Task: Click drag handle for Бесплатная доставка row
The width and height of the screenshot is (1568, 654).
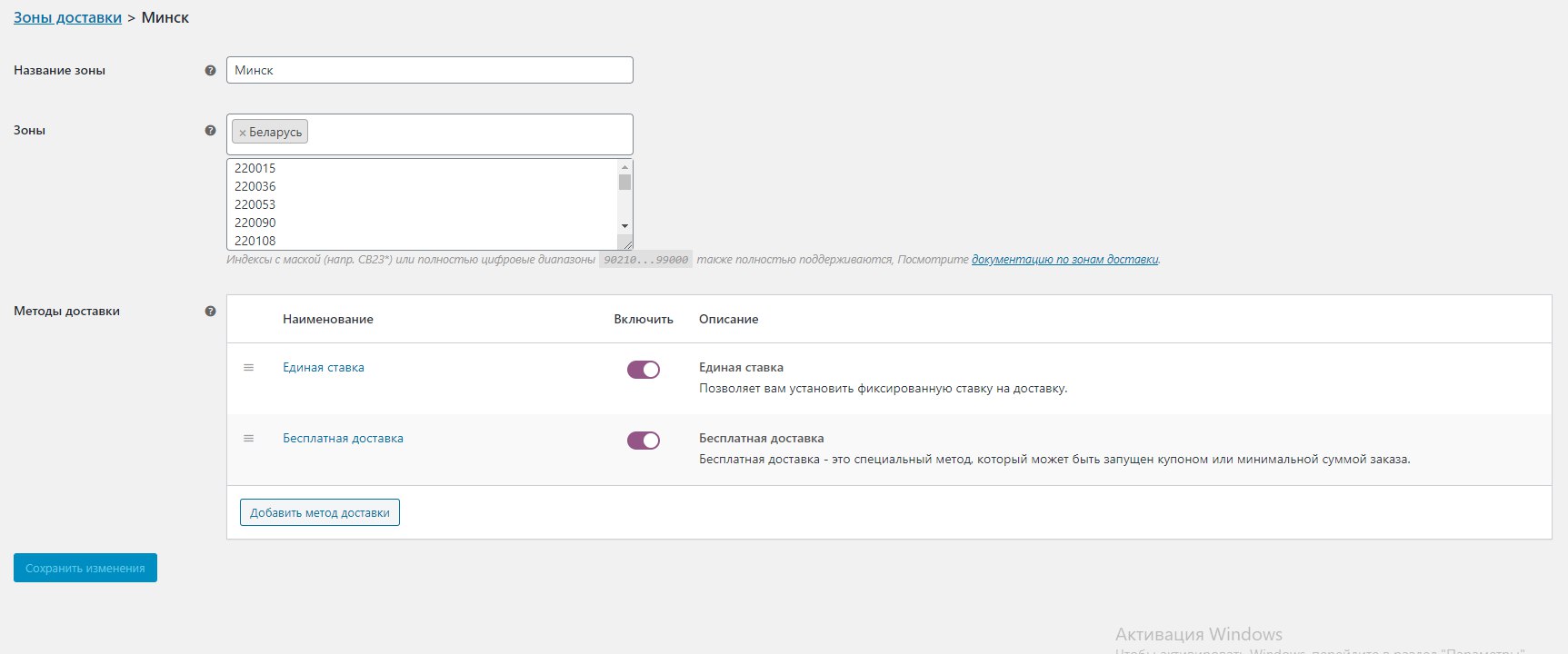Action: [x=248, y=439]
